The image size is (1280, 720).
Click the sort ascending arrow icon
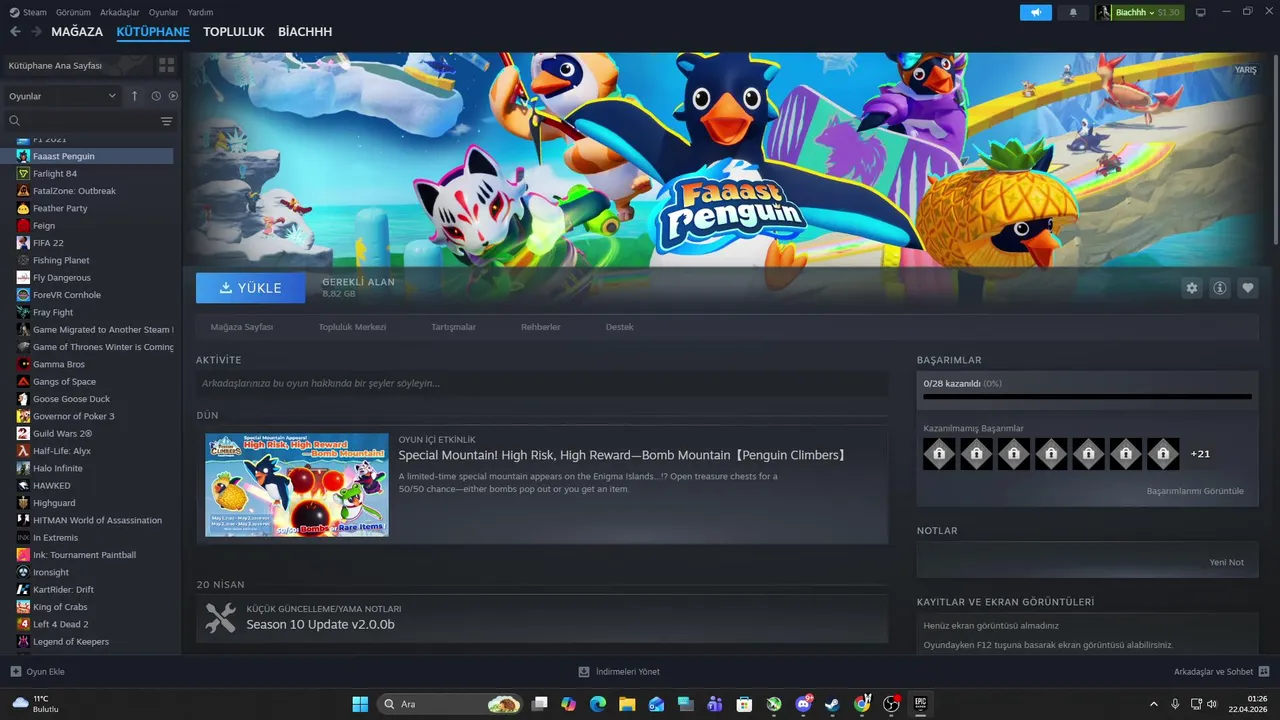[135, 96]
